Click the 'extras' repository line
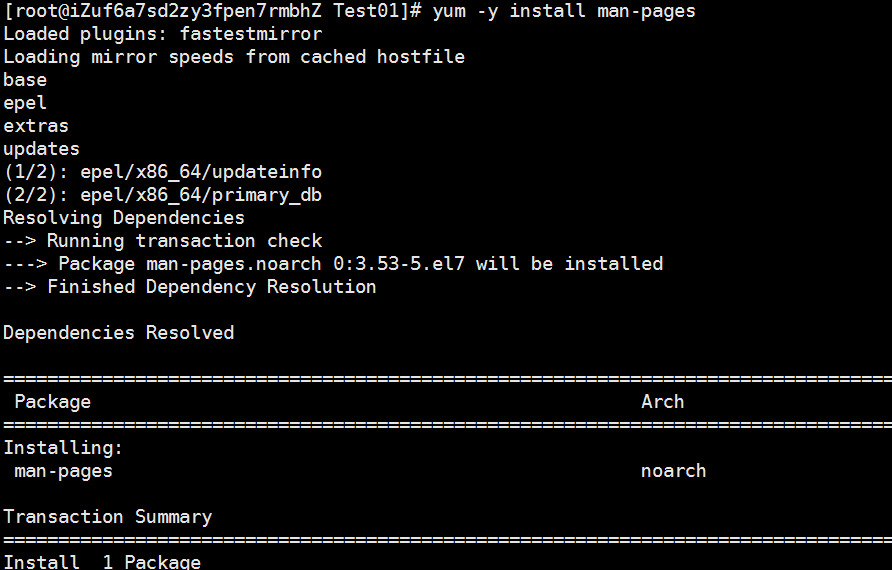The image size is (892, 570). coord(36,126)
